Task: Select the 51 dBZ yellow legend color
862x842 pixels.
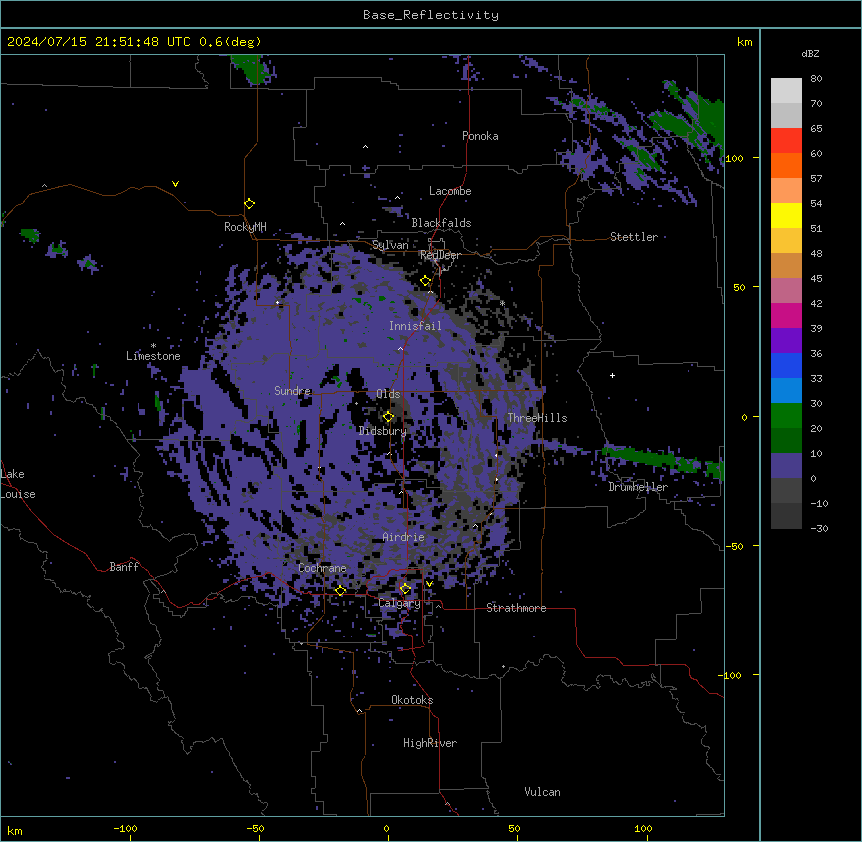Action: pyautogui.click(x=786, y=215)
